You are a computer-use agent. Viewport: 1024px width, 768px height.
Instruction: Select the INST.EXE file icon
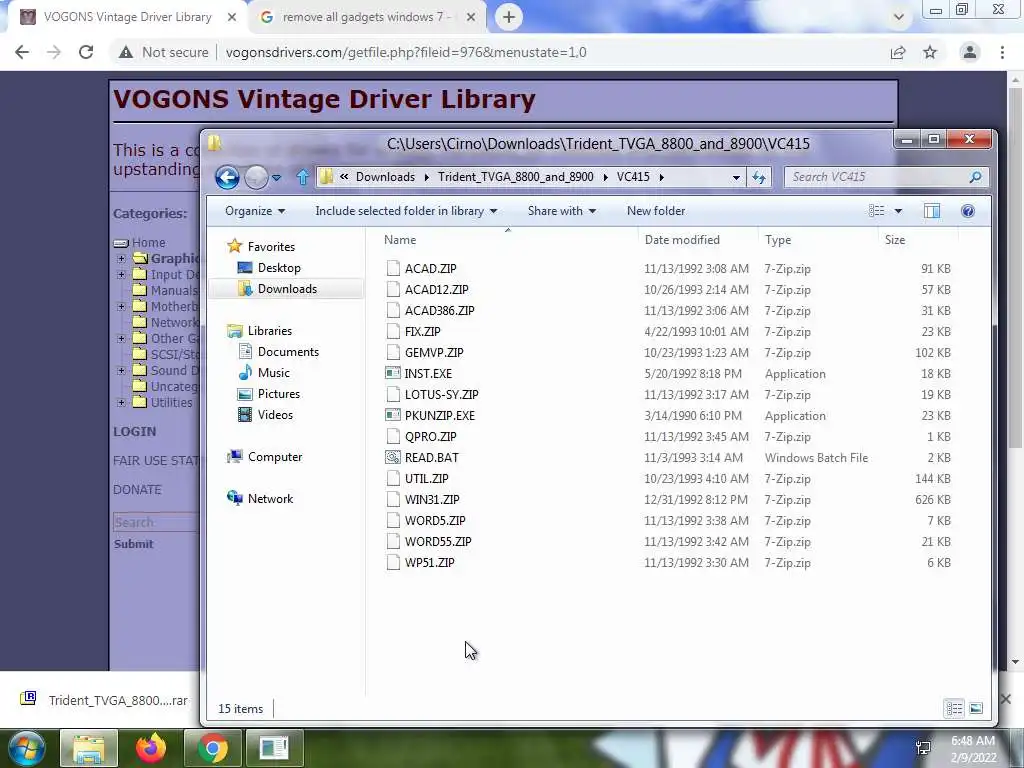pos(392,374)
